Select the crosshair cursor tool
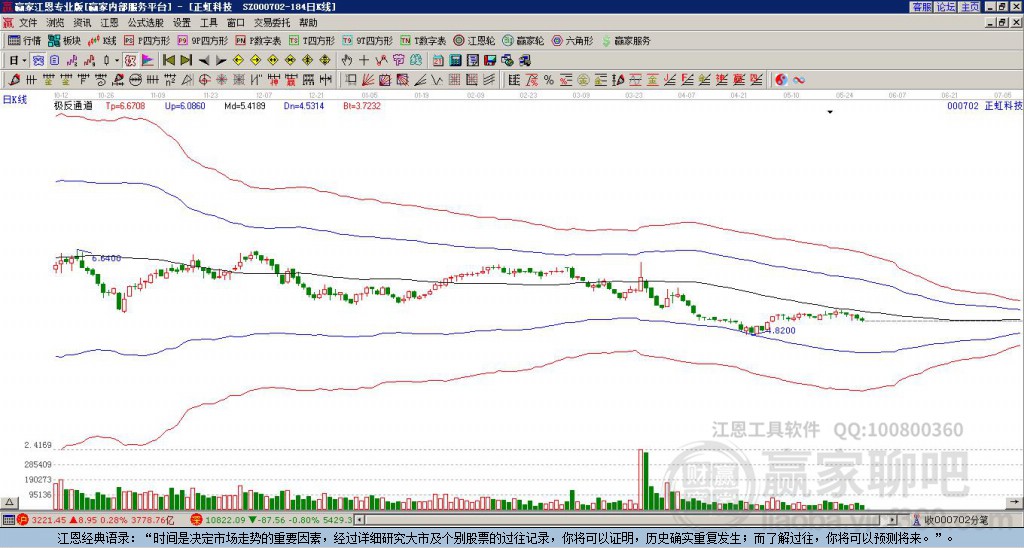 point(364,60)
